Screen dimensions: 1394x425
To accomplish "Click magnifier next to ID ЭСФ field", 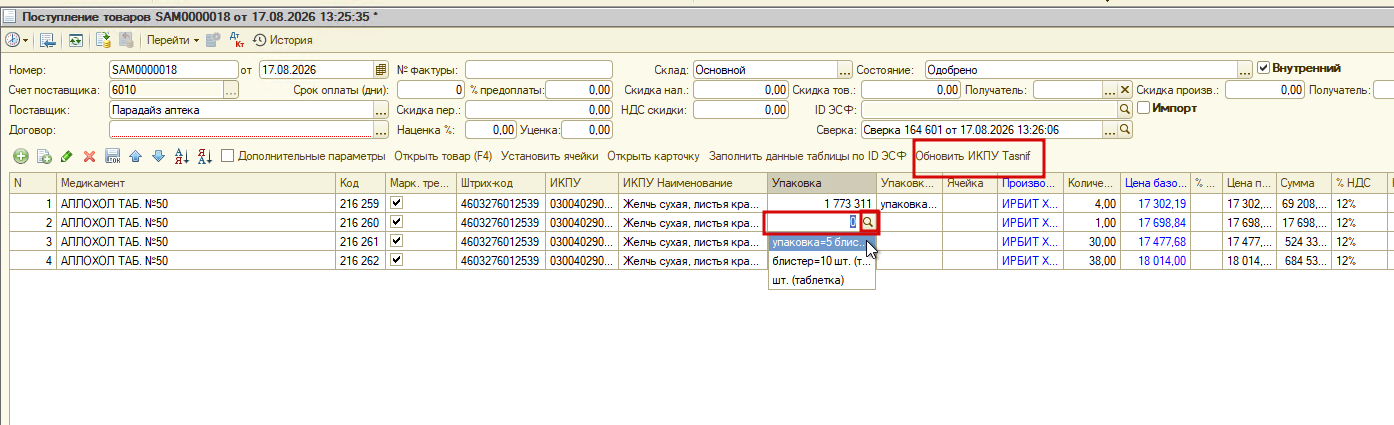I will click(1124, 110).
